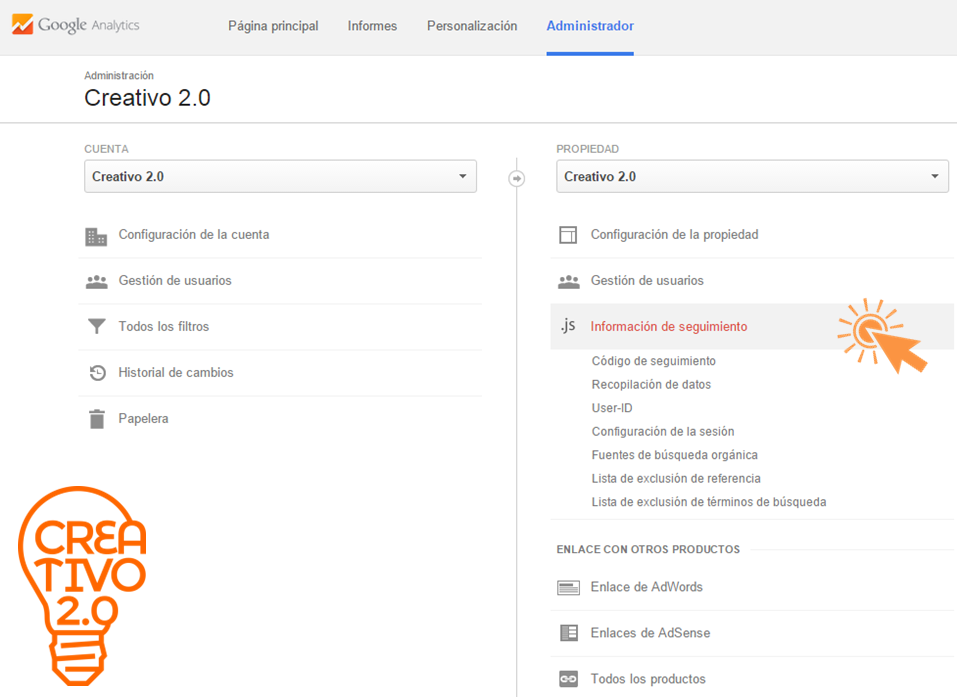Select the Administrador tab
Screen dimensions: 957x697
(590, 26)
